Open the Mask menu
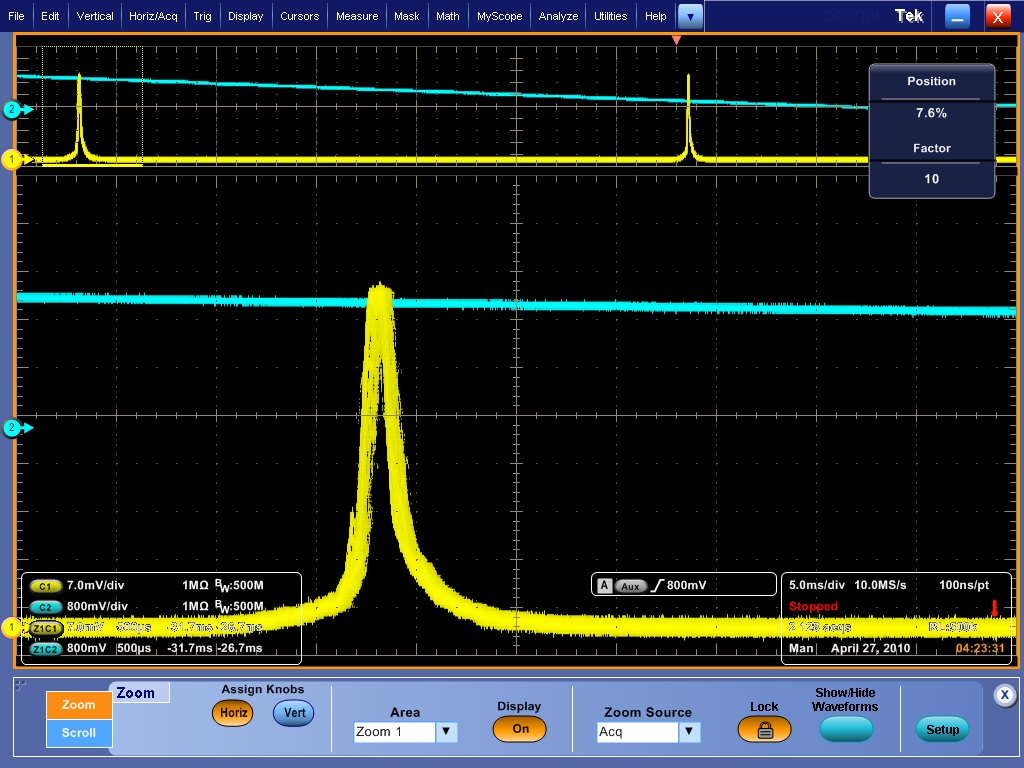Viewport: 1024px width, 768px height. pos(407,16)
